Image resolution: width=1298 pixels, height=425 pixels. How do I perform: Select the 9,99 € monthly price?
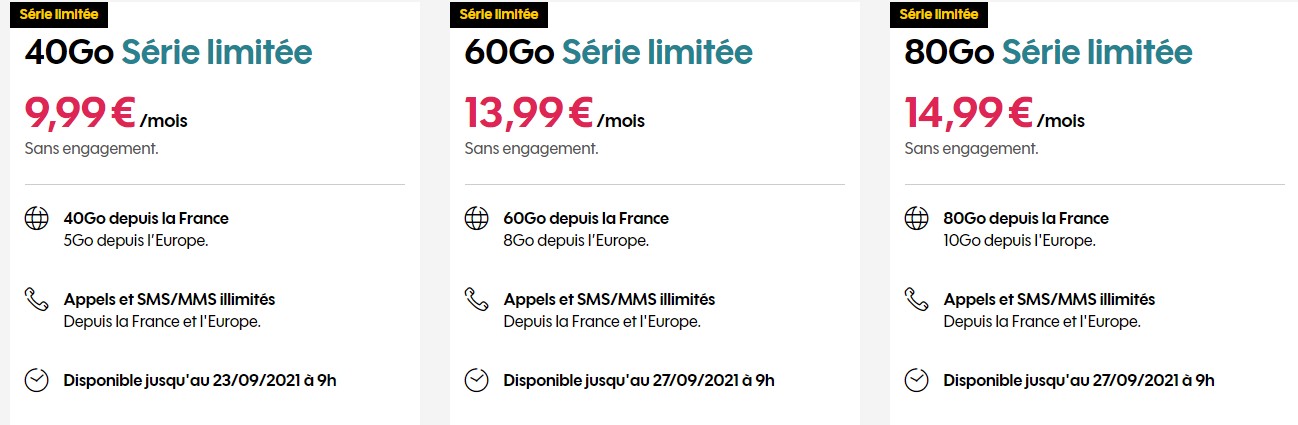coord(82,113)
